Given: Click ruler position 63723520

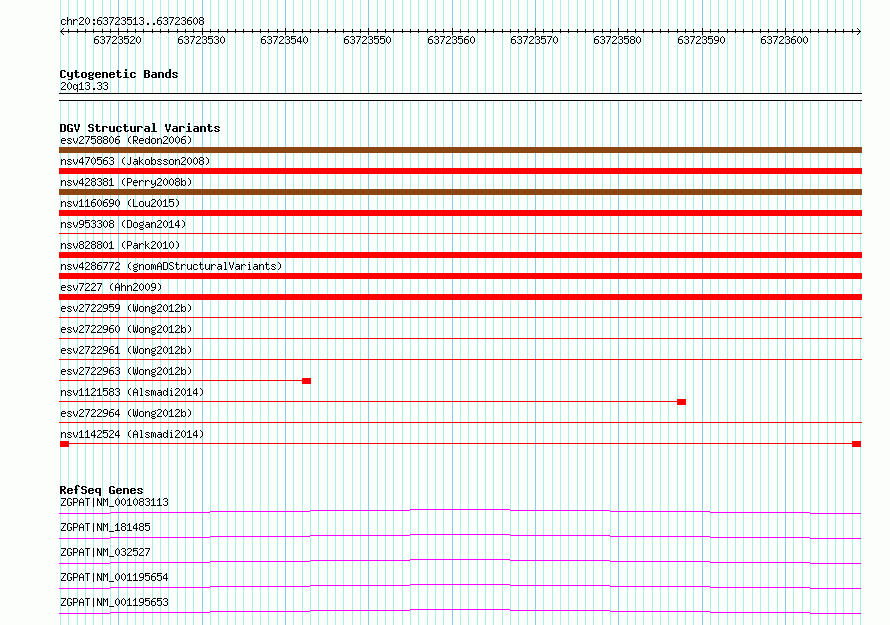Looking at the screenshot, I should pyautogui.click(x=117, y=40).
